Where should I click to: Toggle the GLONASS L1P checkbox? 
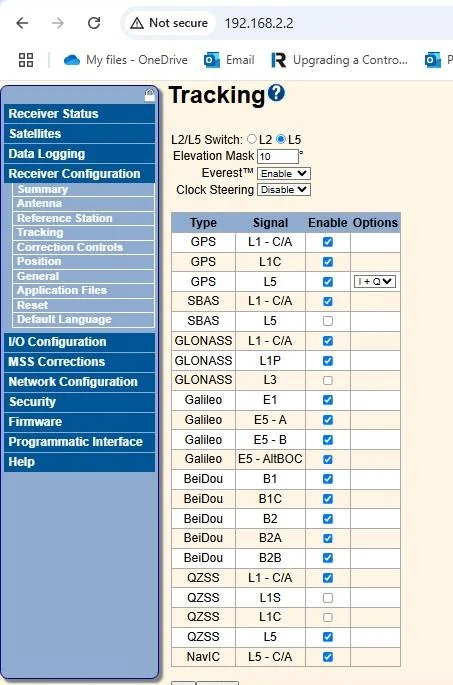point(328,361)
